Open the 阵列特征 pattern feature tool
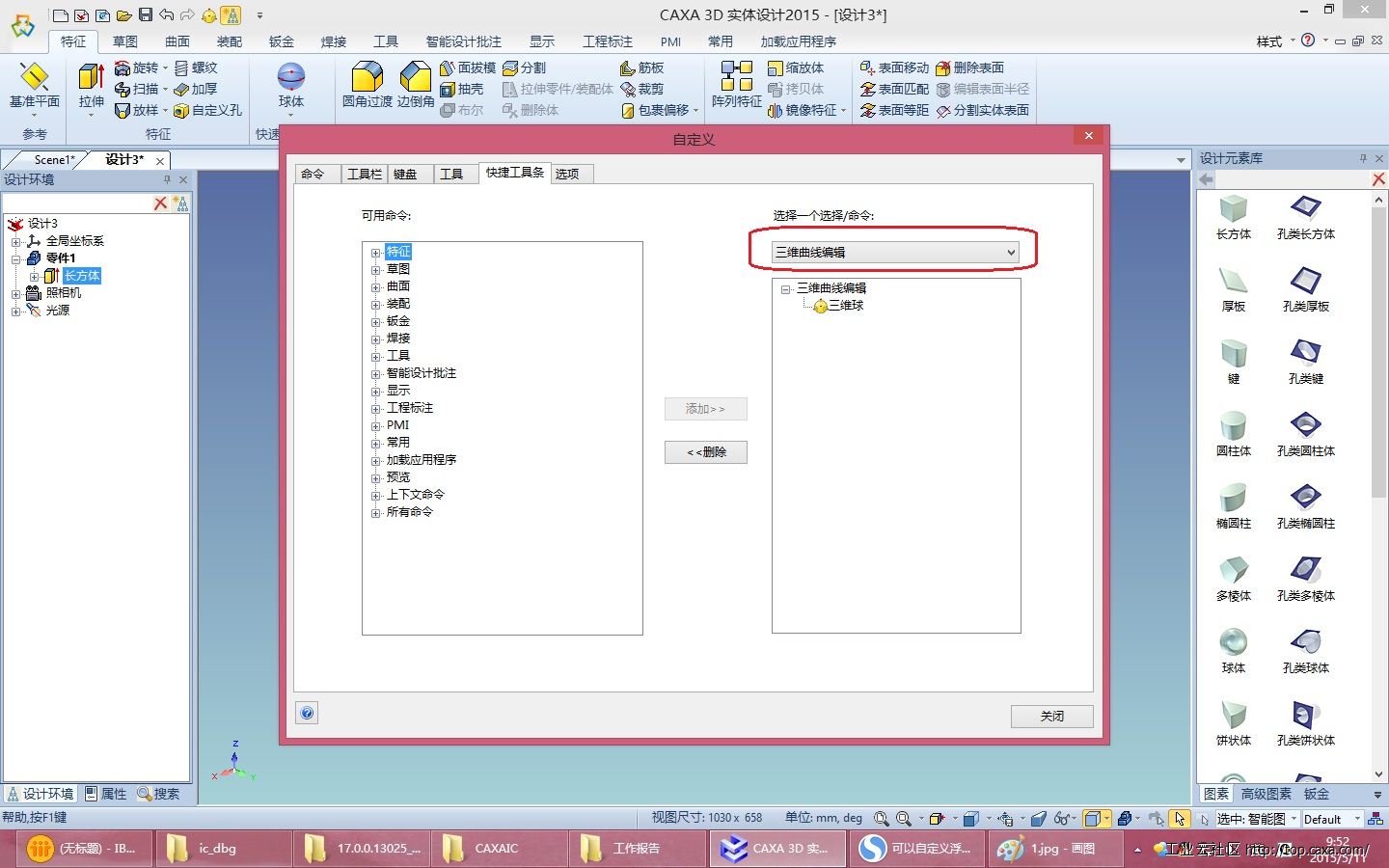 (737, 85)
